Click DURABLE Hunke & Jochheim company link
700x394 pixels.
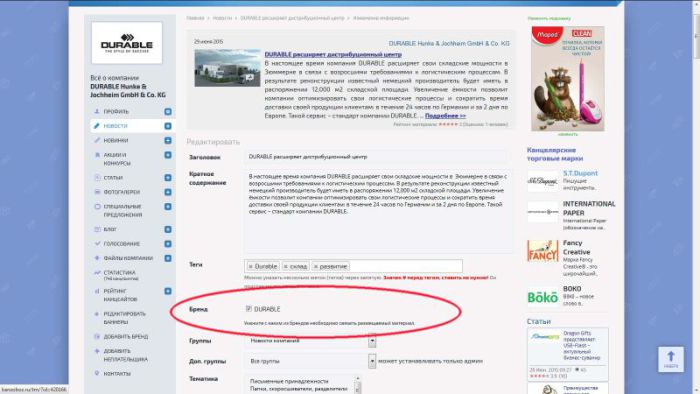coord(449,43)
